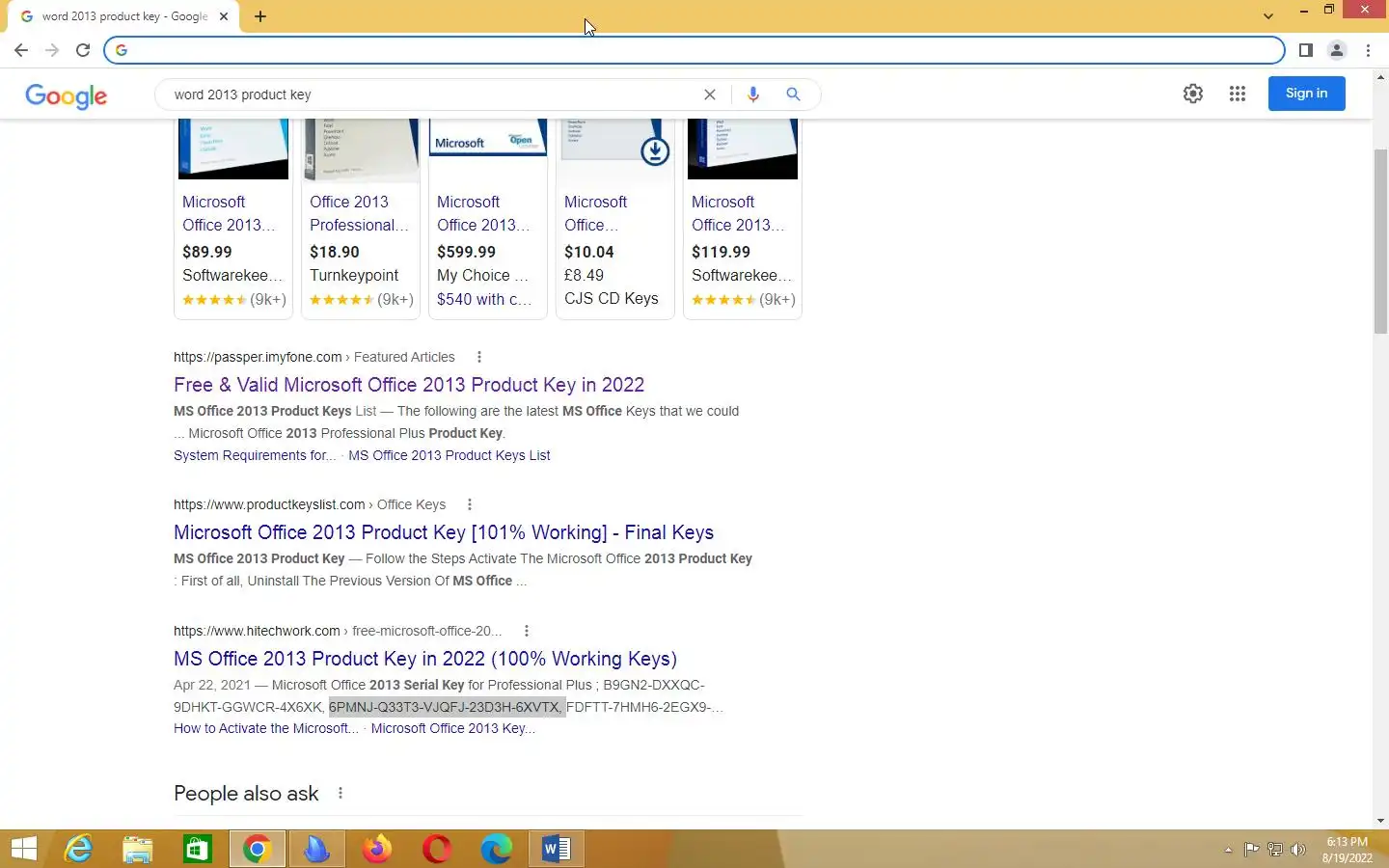Show hidden system tray icons arrow
Viewport: 1389px width, 868px height.
coord(1228,850)
